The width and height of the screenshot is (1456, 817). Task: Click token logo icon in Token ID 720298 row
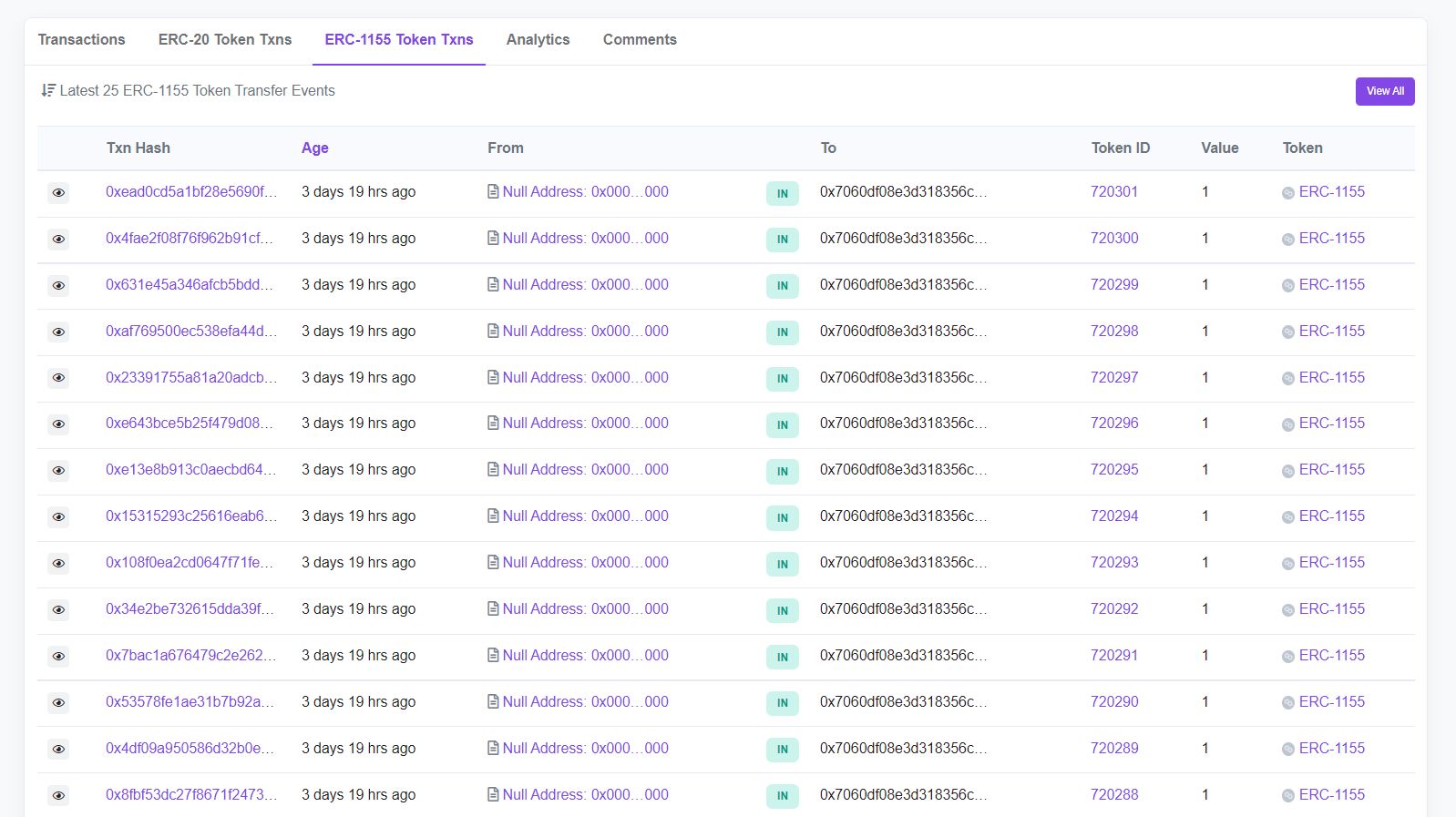click(1288, 332)
